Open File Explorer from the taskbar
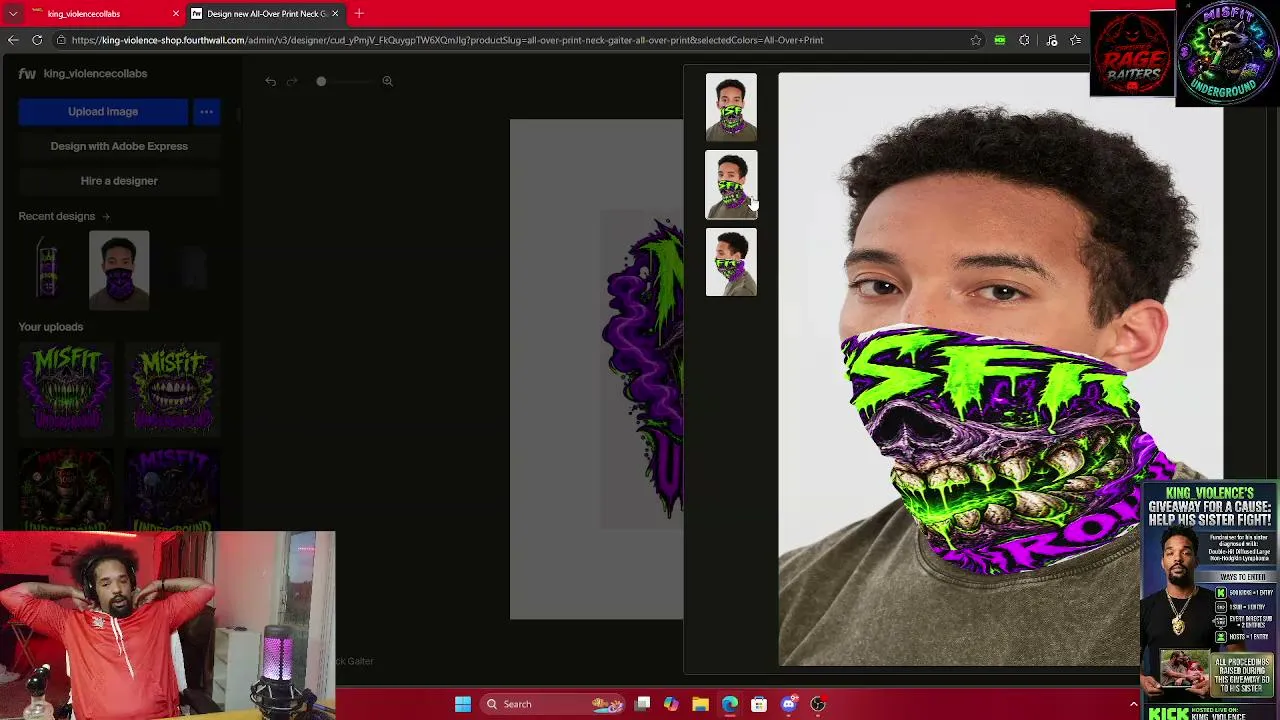The height and width of the screenshot is (720, 1280). pyautogui.click(x=700, y=704)
